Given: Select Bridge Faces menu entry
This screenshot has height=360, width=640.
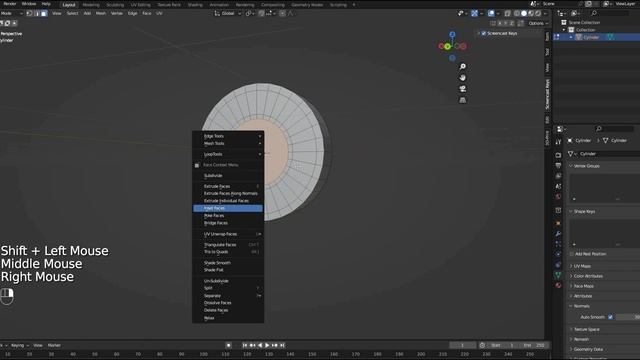Looking at the screenshot, I should click(x=228, y=223).
